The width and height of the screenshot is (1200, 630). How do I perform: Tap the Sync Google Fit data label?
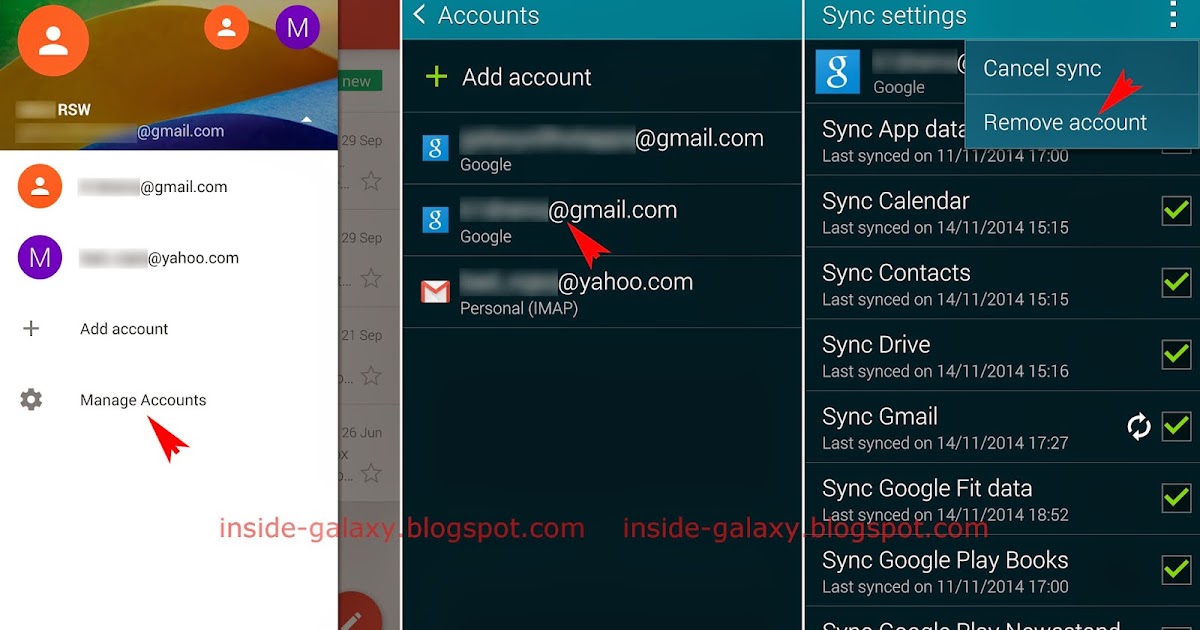[x=927, y=489]
